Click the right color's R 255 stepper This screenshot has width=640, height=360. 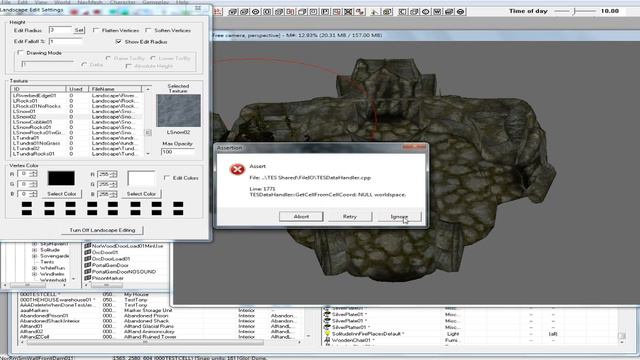113,174
